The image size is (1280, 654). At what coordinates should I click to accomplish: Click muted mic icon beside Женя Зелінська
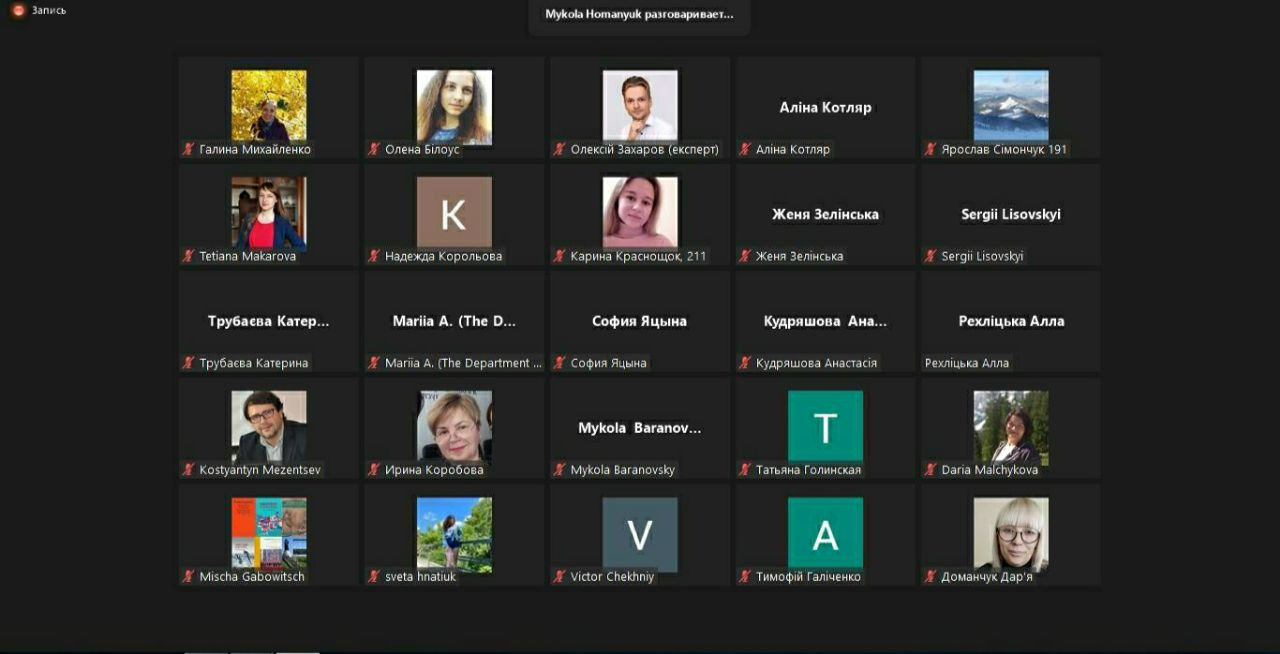pyautogui.click(x=744, y=256)
